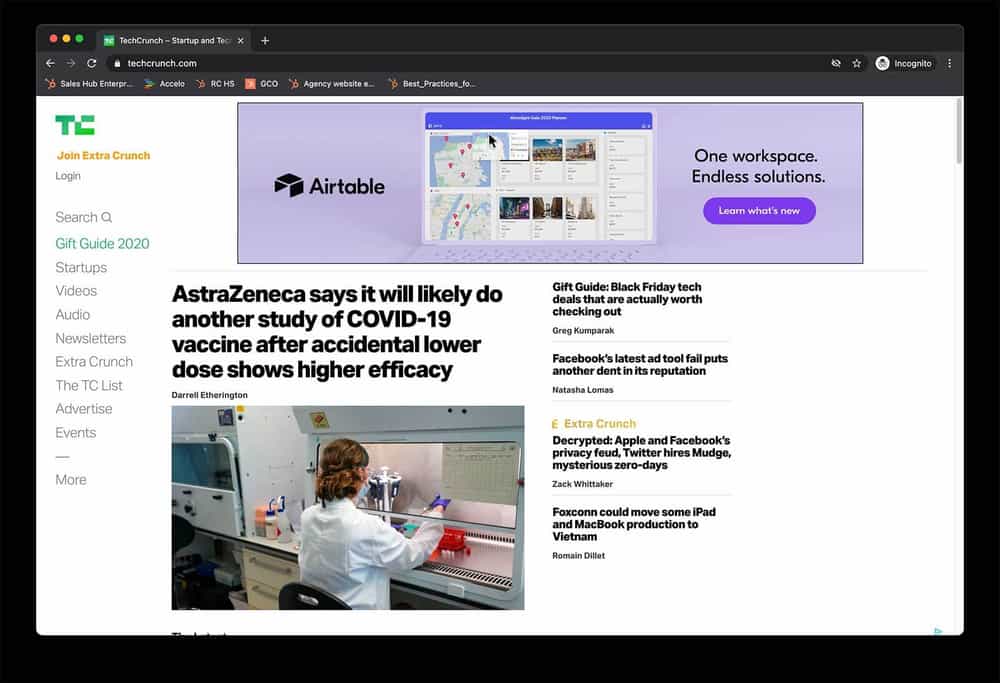
Task: Select Extra Crunch in sidebar menu
Action: (x=94, y=362)
